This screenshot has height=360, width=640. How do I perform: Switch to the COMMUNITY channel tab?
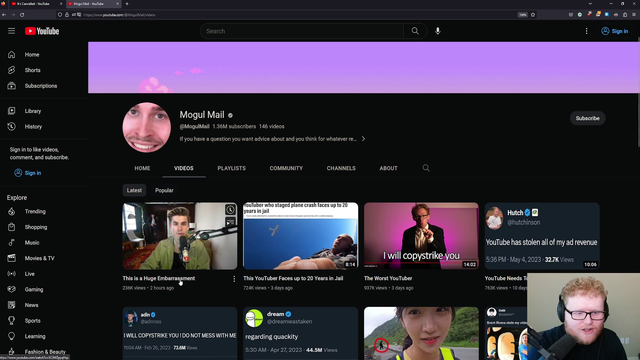[x=286, y=168]
